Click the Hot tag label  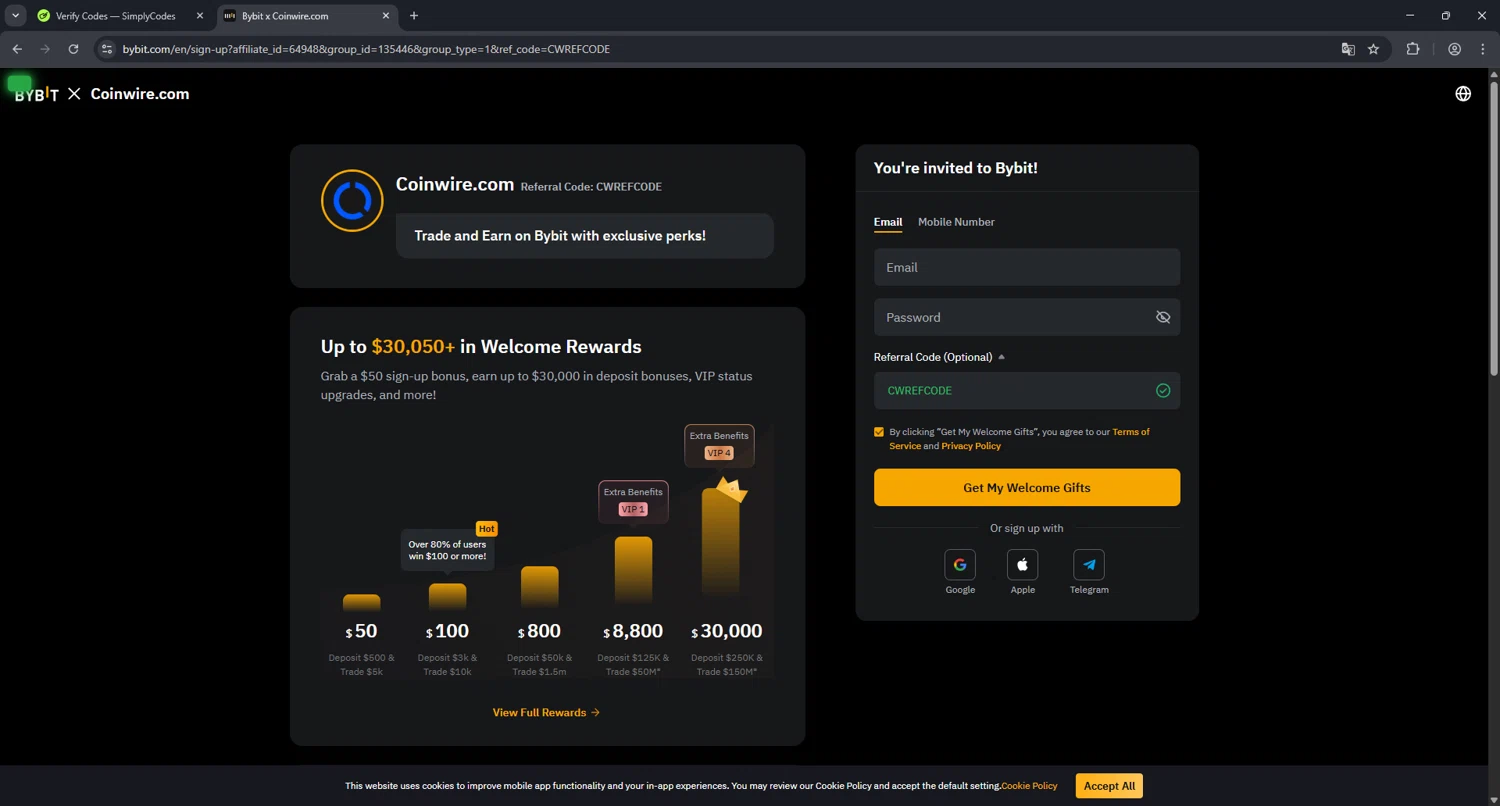click(x=486, y=529)
